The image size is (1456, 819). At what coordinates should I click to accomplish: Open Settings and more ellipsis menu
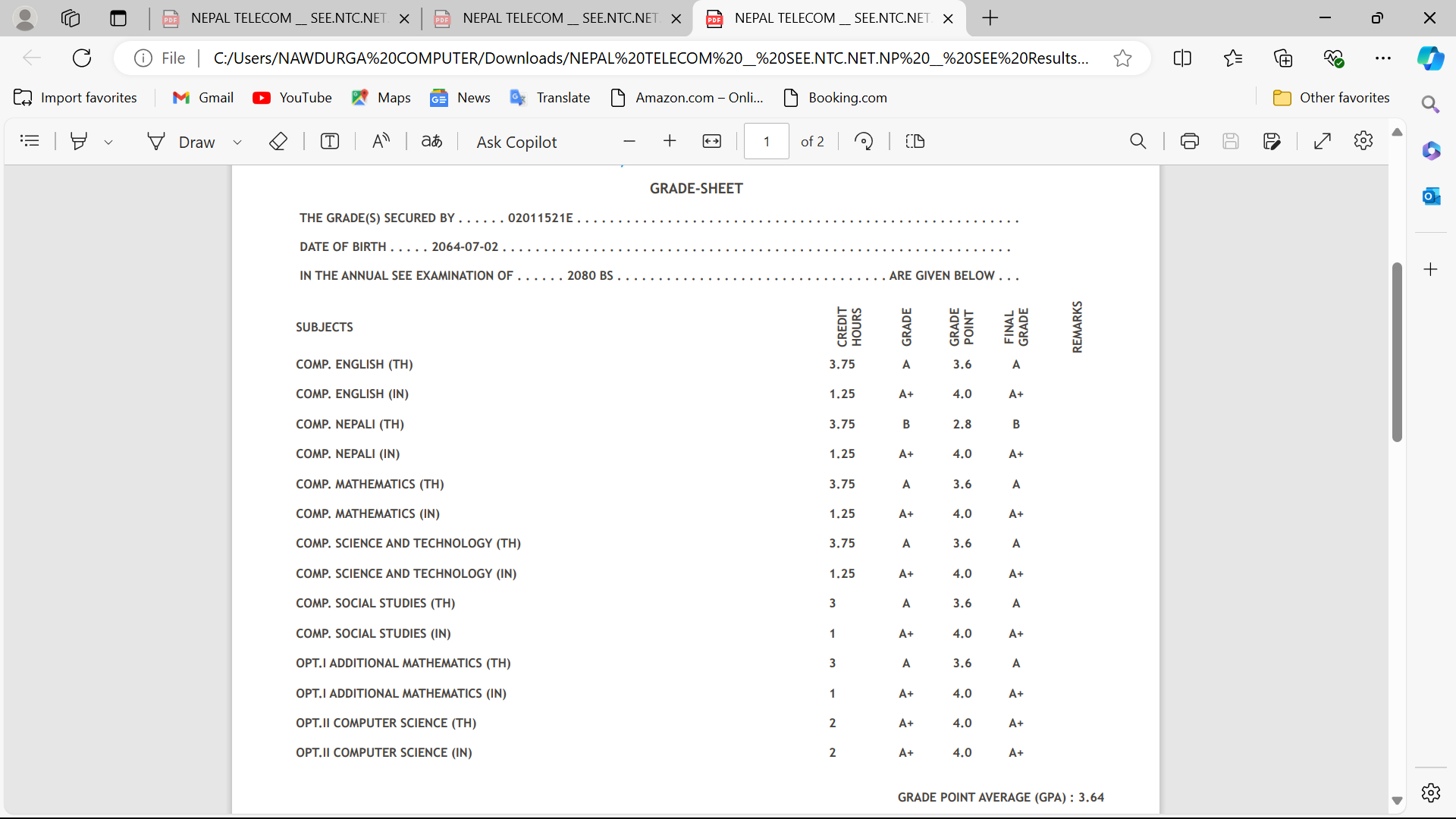[x=1382, y=58]
